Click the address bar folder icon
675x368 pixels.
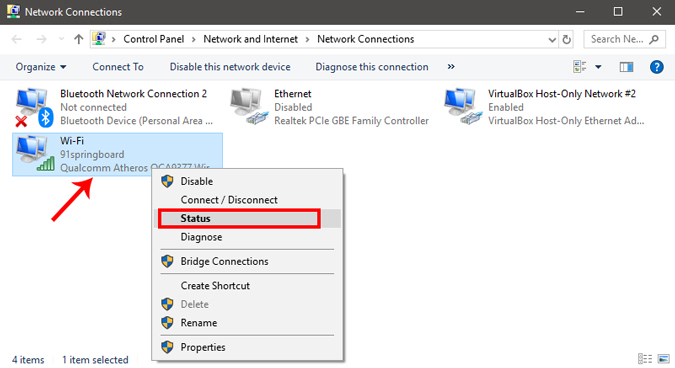(x=99, y=39)
